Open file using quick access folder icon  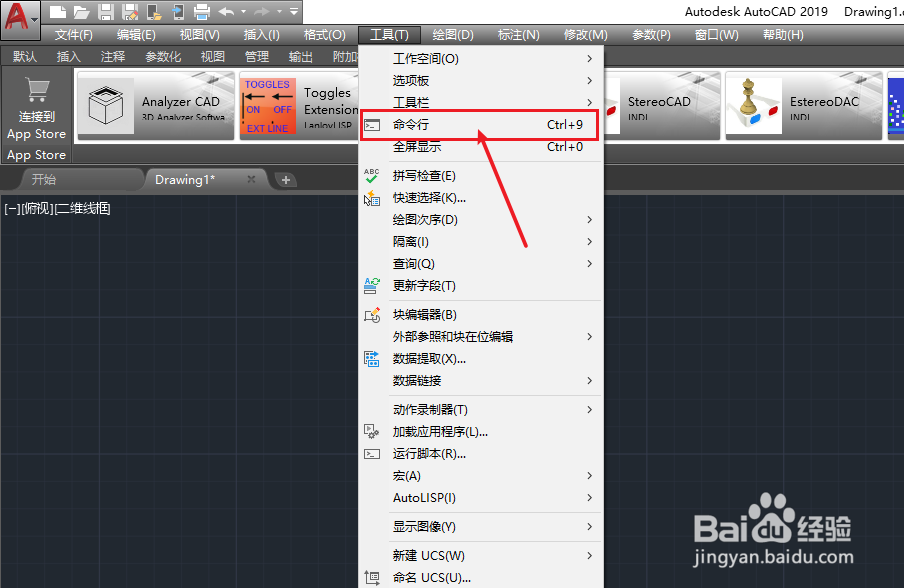pos(81,12)
